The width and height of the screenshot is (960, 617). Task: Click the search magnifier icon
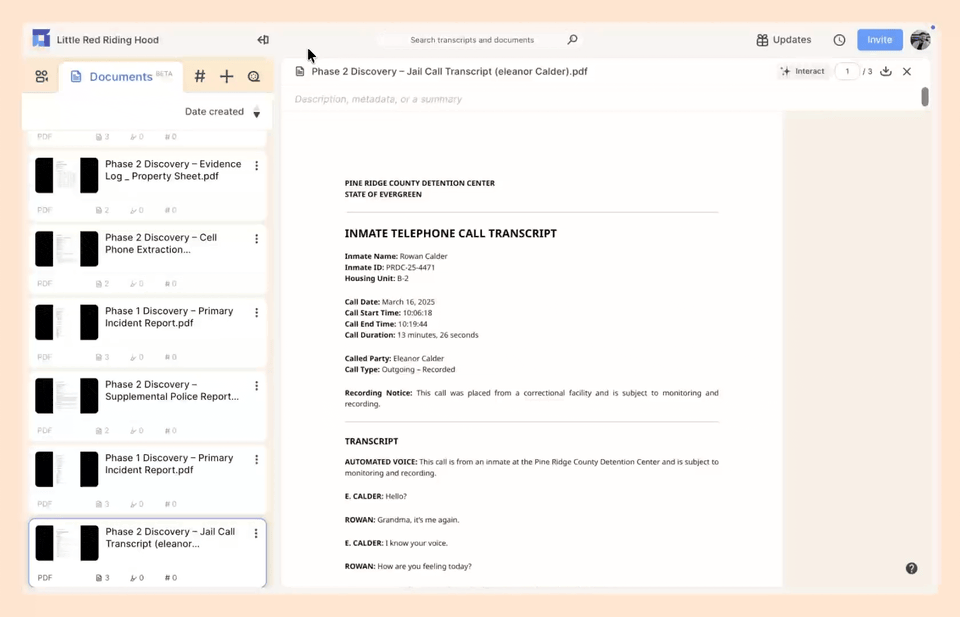pyautogui.click(x=572, y=39)
